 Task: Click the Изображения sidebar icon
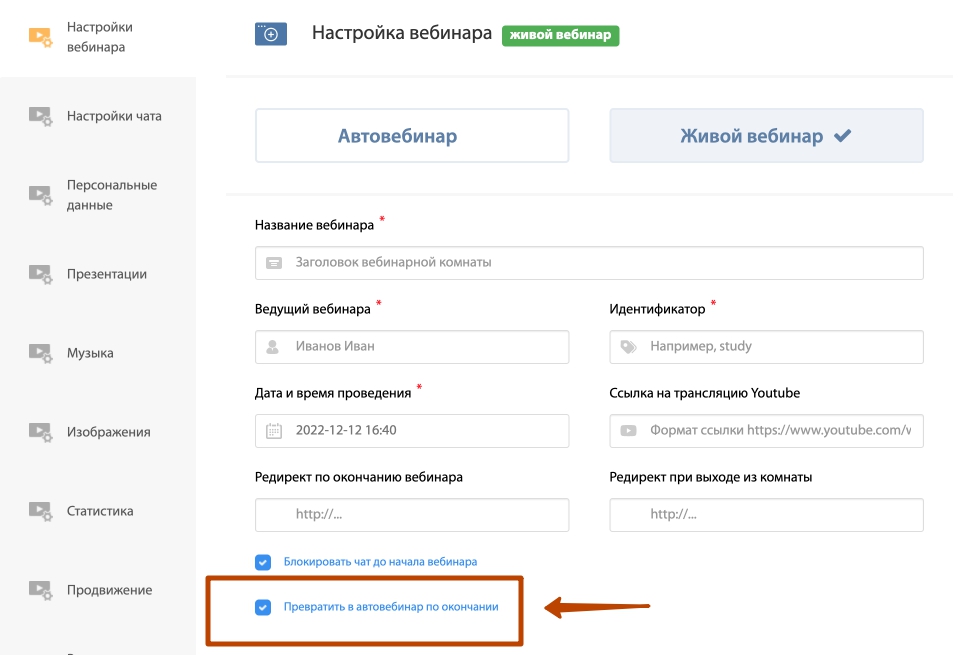(x=40, y=432)
